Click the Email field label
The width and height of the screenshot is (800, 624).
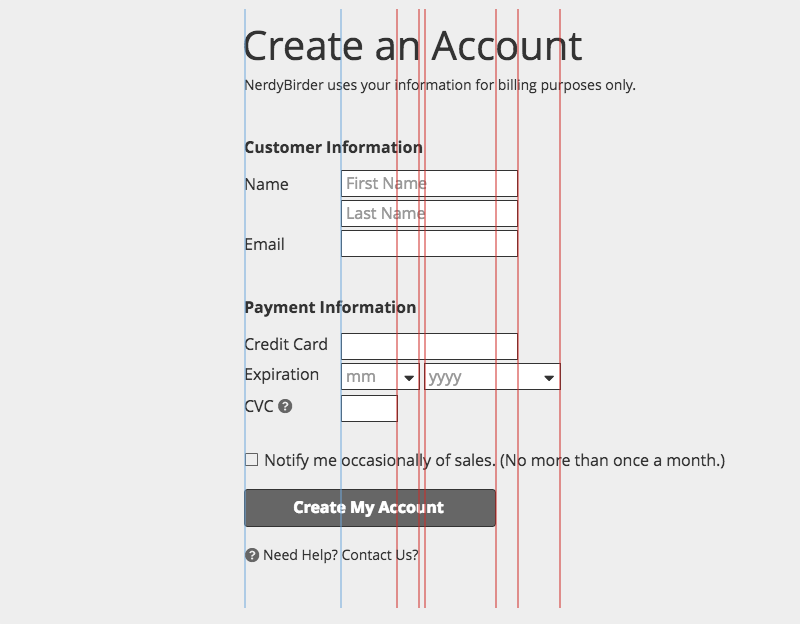tap(264, 245)
